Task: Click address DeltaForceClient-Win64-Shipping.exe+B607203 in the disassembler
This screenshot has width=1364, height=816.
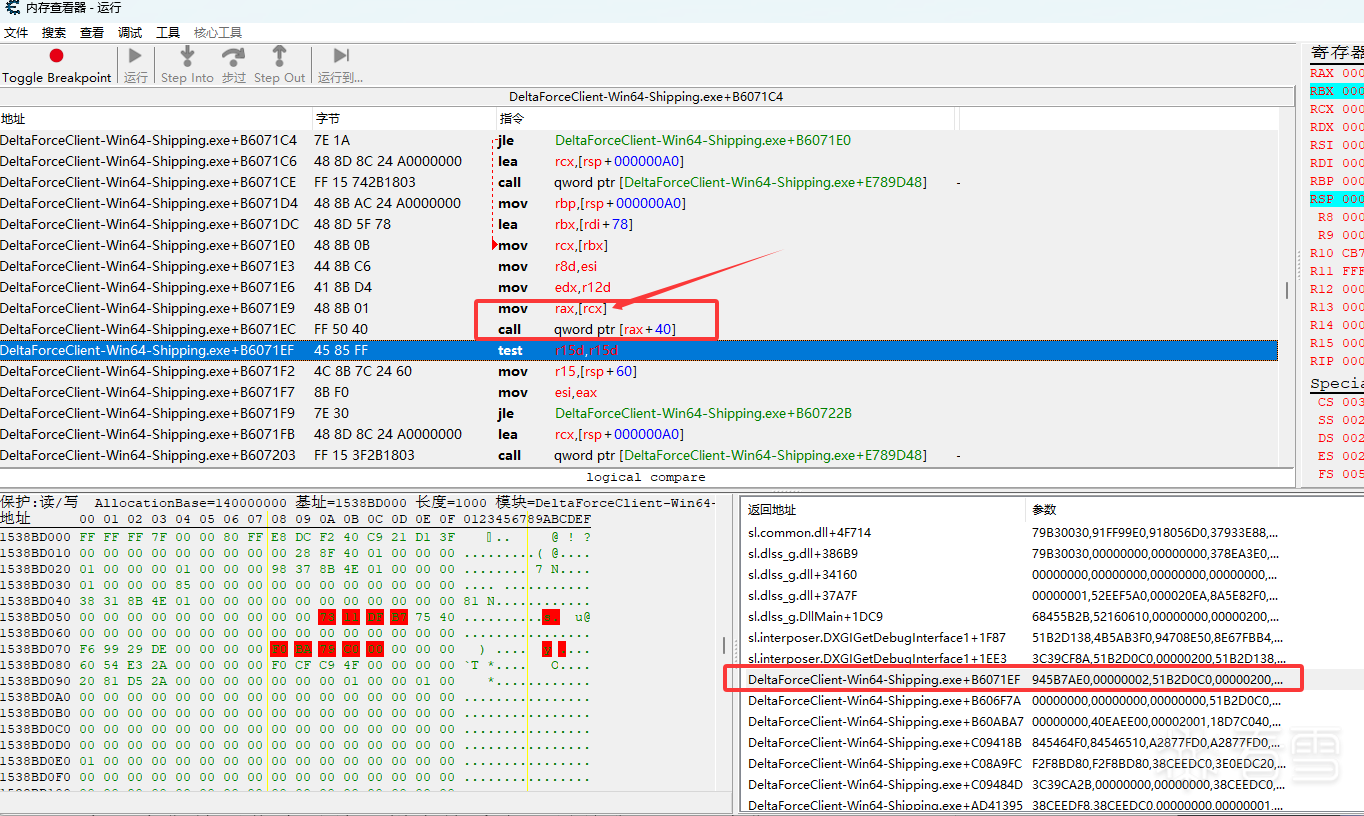Action: coord(148,455)
